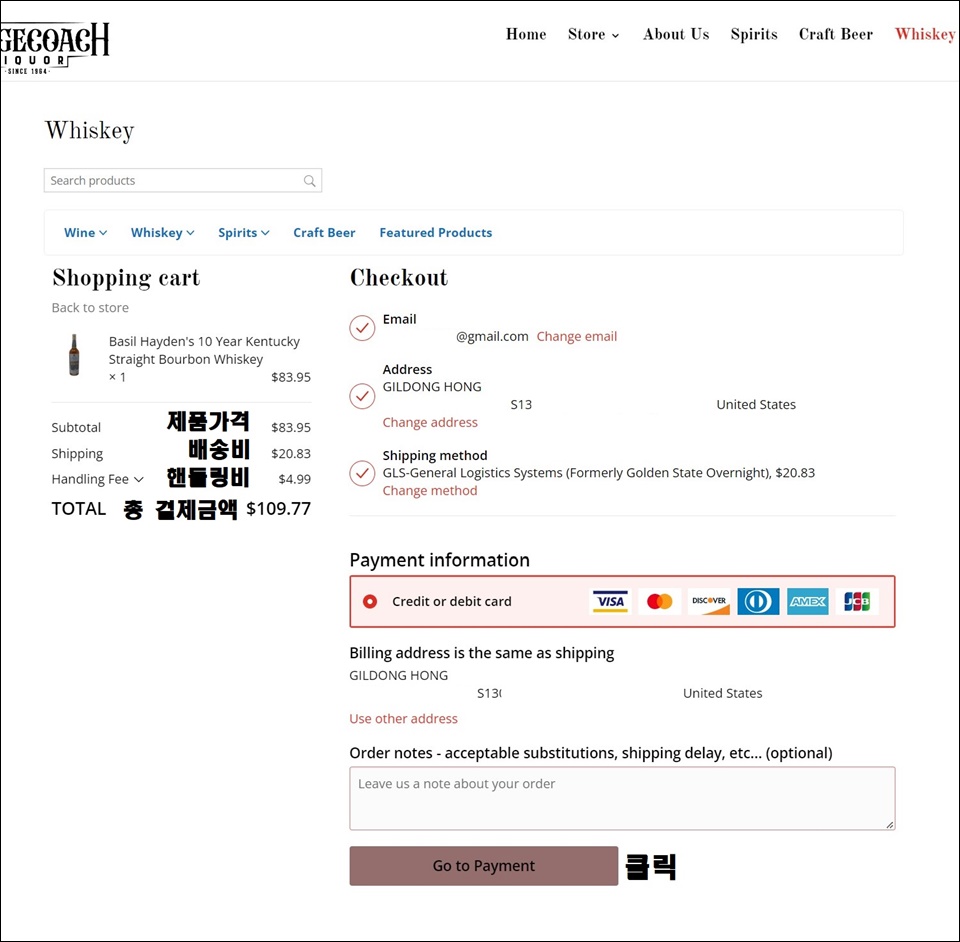Screen dimensions: 960x942
Task: Click the Use other address link
Action: tap(403, 719)
